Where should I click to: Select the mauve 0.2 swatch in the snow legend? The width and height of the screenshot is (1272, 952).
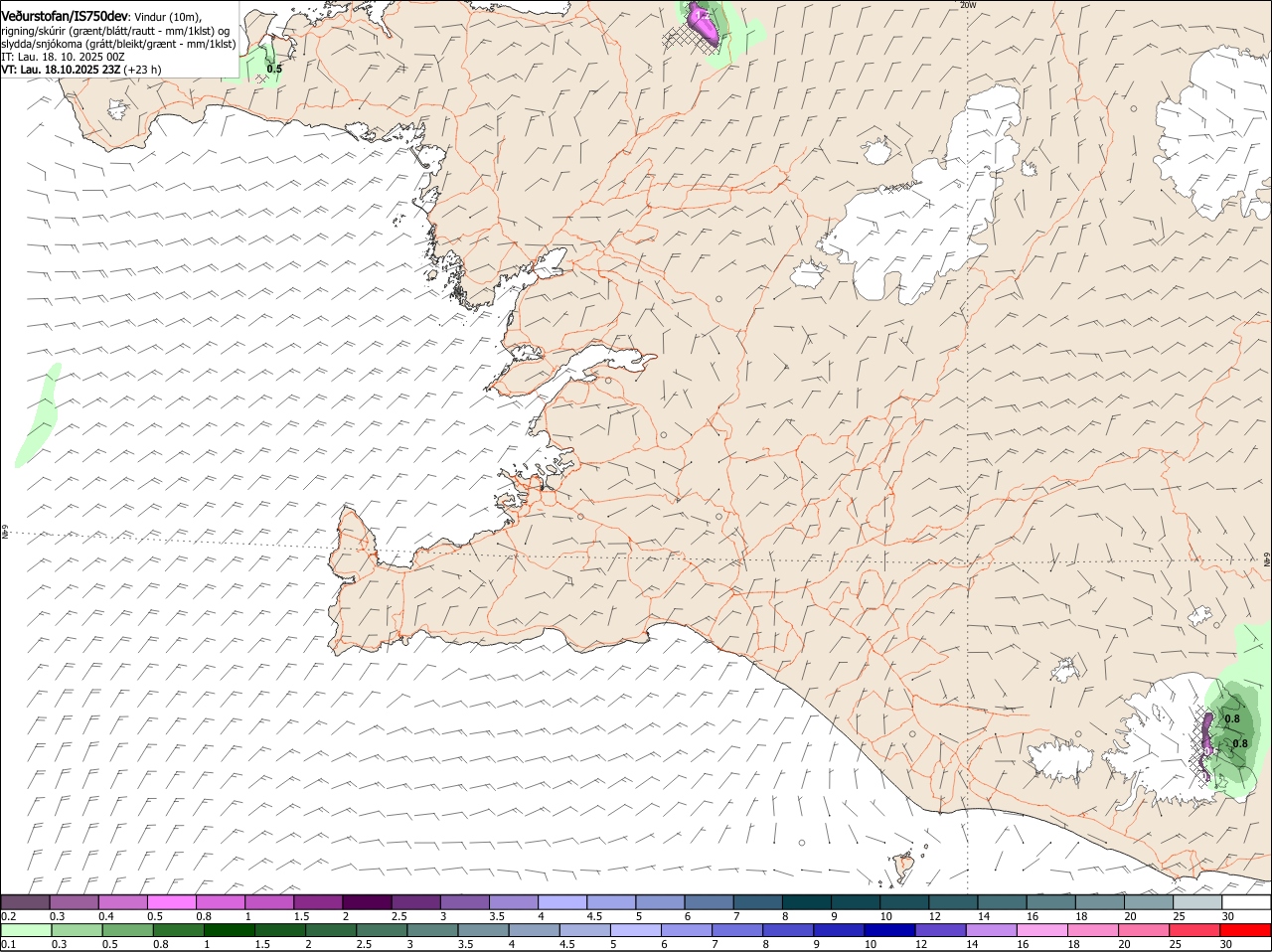coord(25,902)
